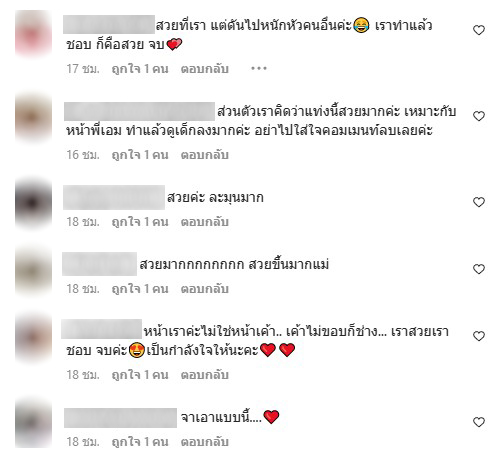Like the comment ending with 'ก็คือสวย จบ'

point(479,30)
